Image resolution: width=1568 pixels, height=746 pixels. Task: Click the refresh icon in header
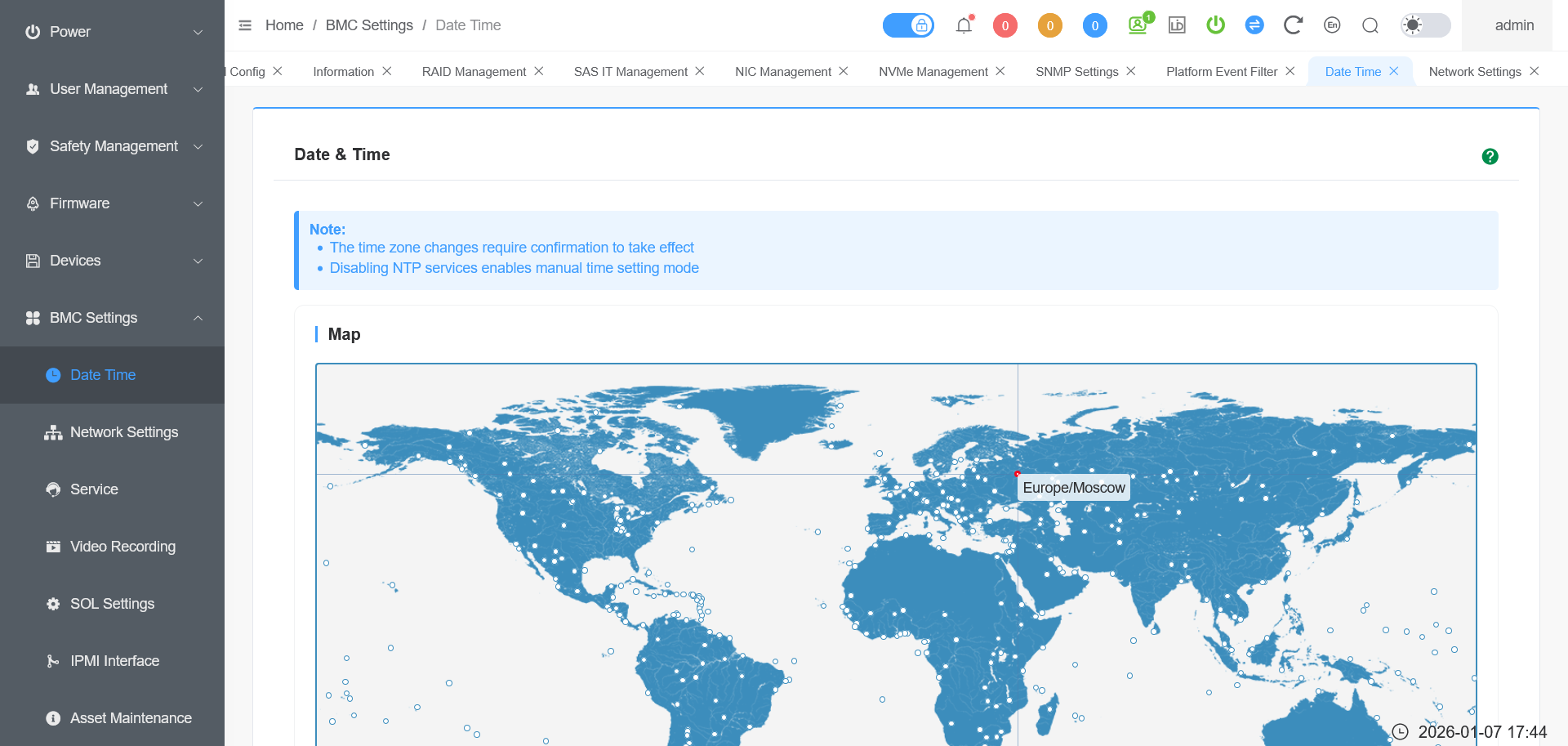tap(1292, 25)
